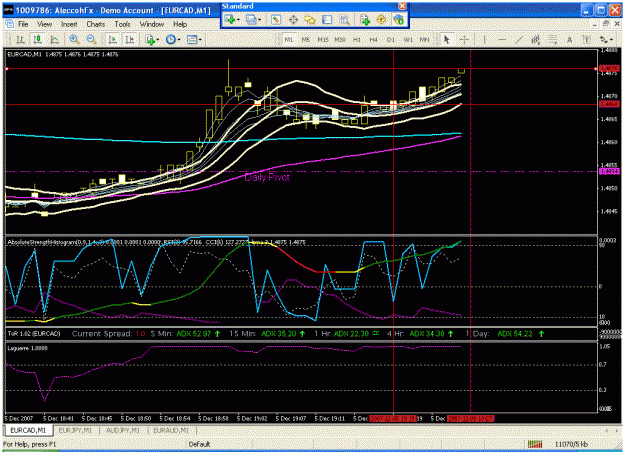The width and height of the screenshot is (625, 452).
Task: Show the Data Window using its toolbar icon
Action: [293, 19]
